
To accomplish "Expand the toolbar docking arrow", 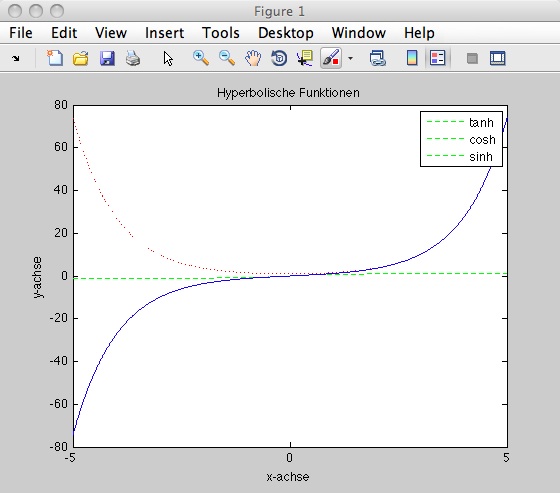I will pyautogui.click(x=15, y=58).
